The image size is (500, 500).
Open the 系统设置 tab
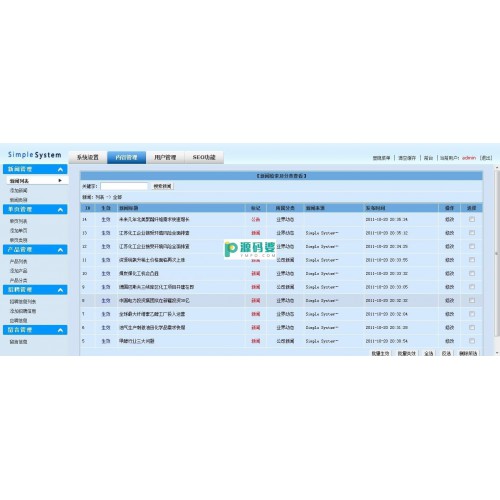tap(88, 157)
